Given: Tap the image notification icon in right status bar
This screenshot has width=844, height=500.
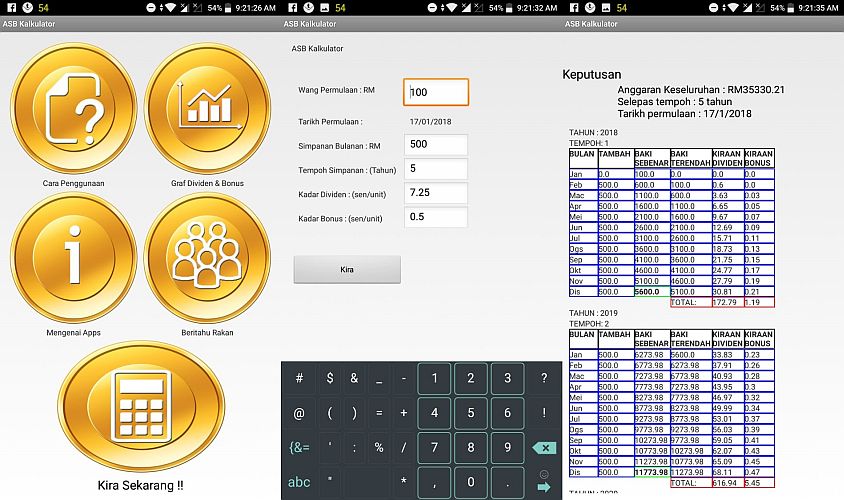Looking at the screenshot, I should pos(606,8).
